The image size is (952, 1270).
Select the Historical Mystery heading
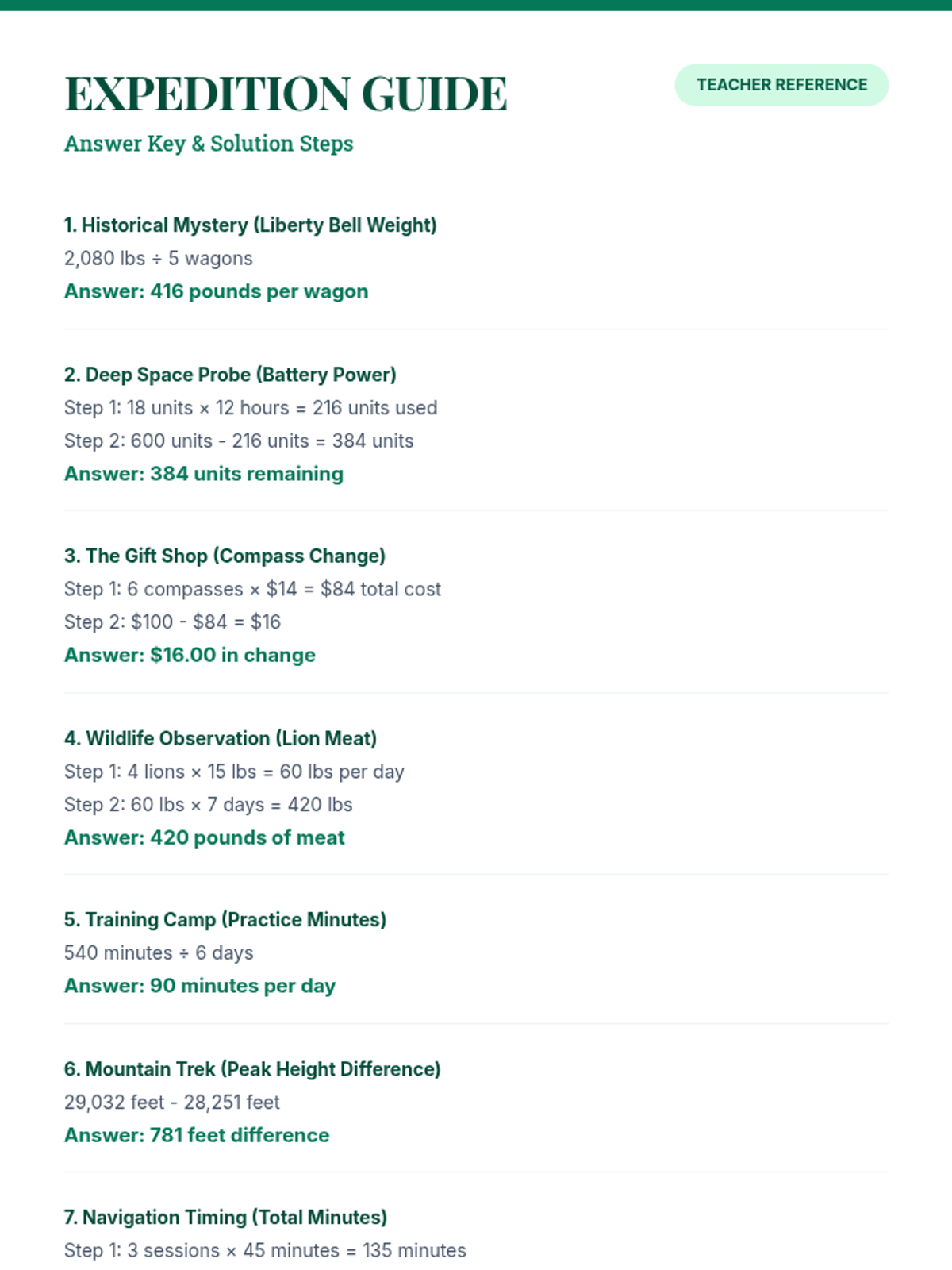click(250, 225)
